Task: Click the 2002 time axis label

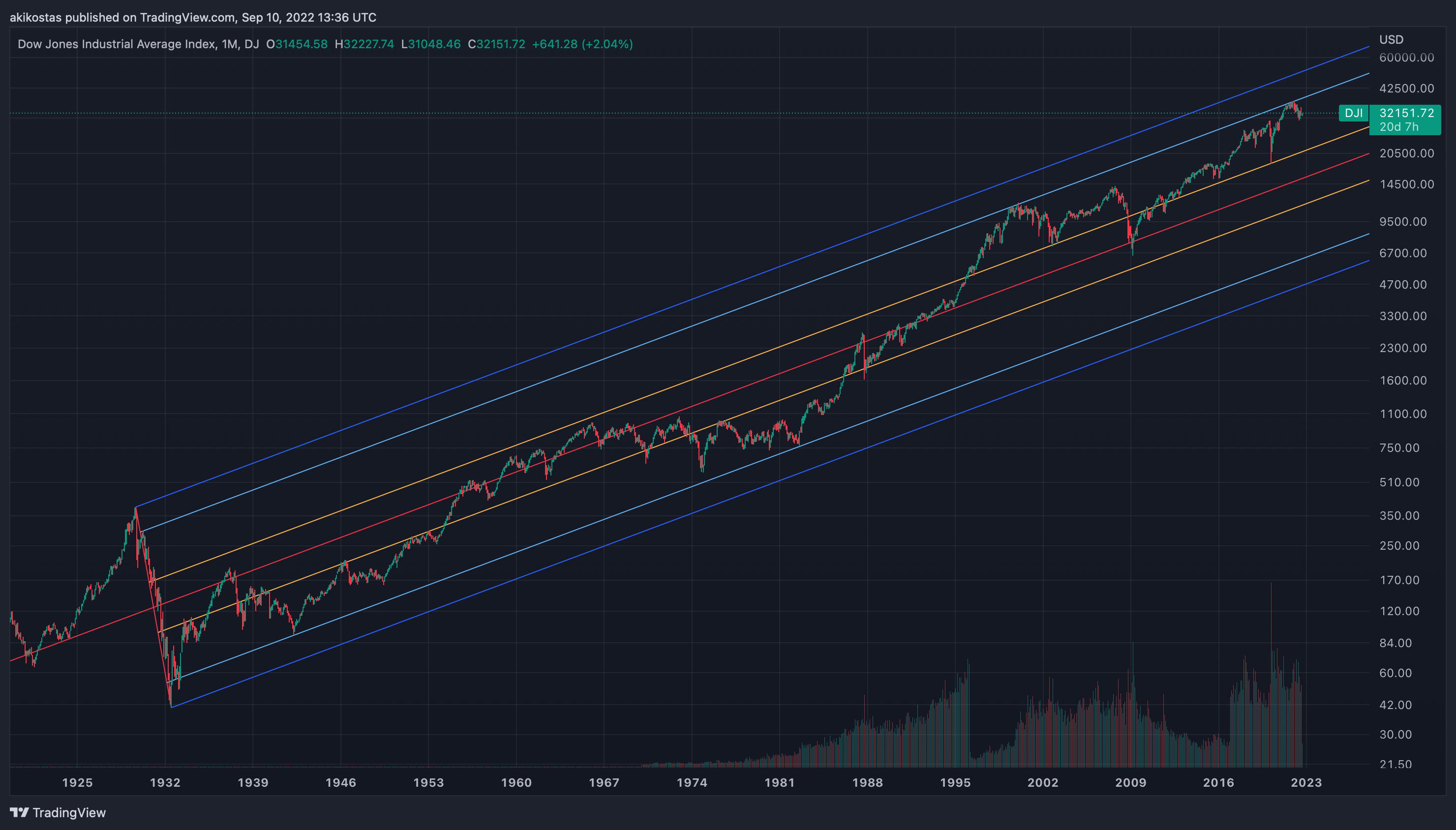Action: coord(1043,782)
